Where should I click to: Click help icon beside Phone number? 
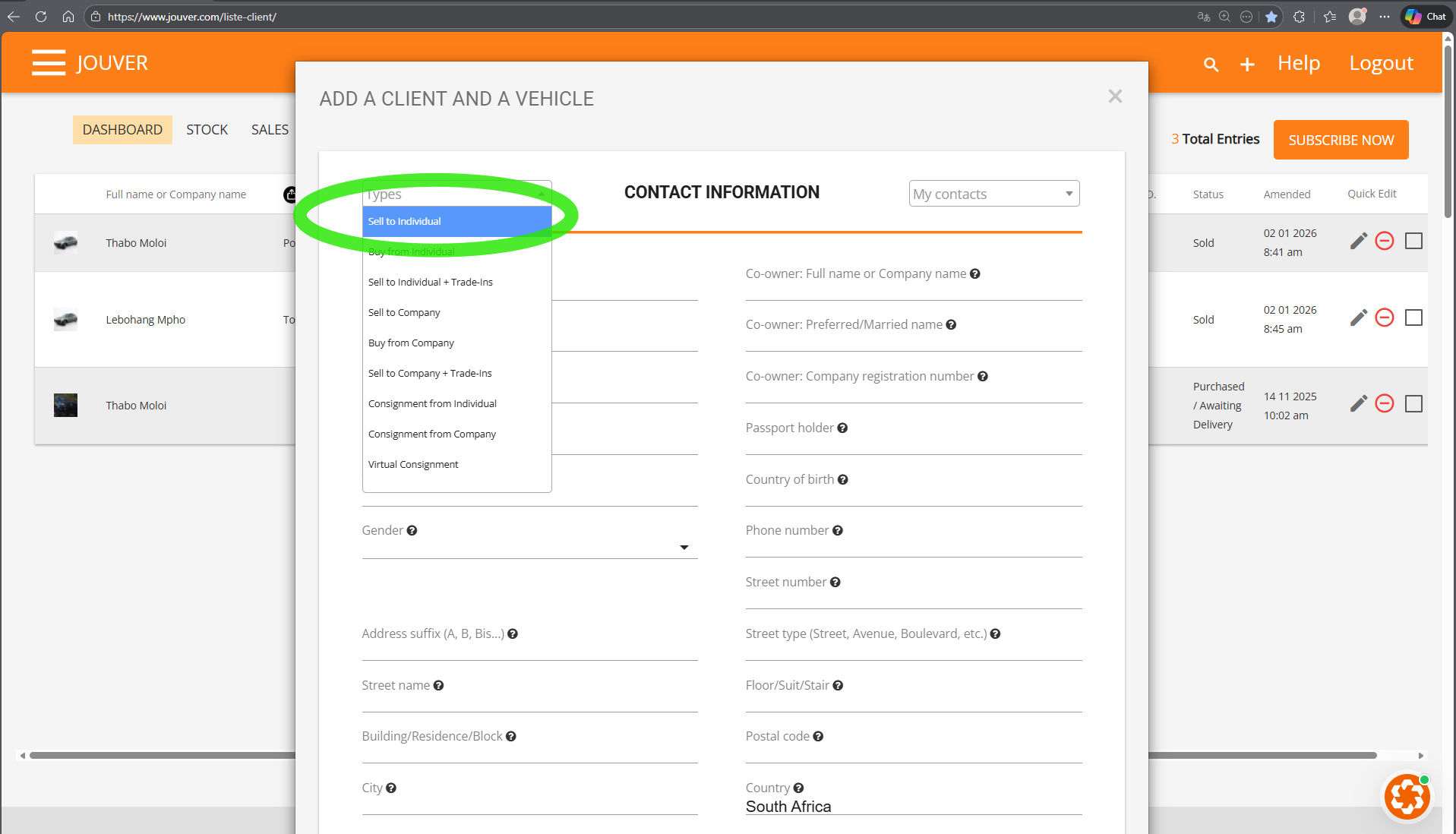pos(838,531)
